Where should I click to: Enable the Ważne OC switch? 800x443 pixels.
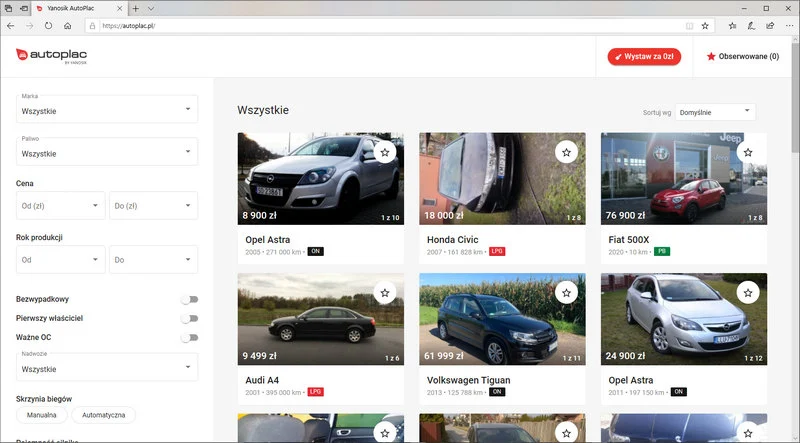tap(189, 337)
